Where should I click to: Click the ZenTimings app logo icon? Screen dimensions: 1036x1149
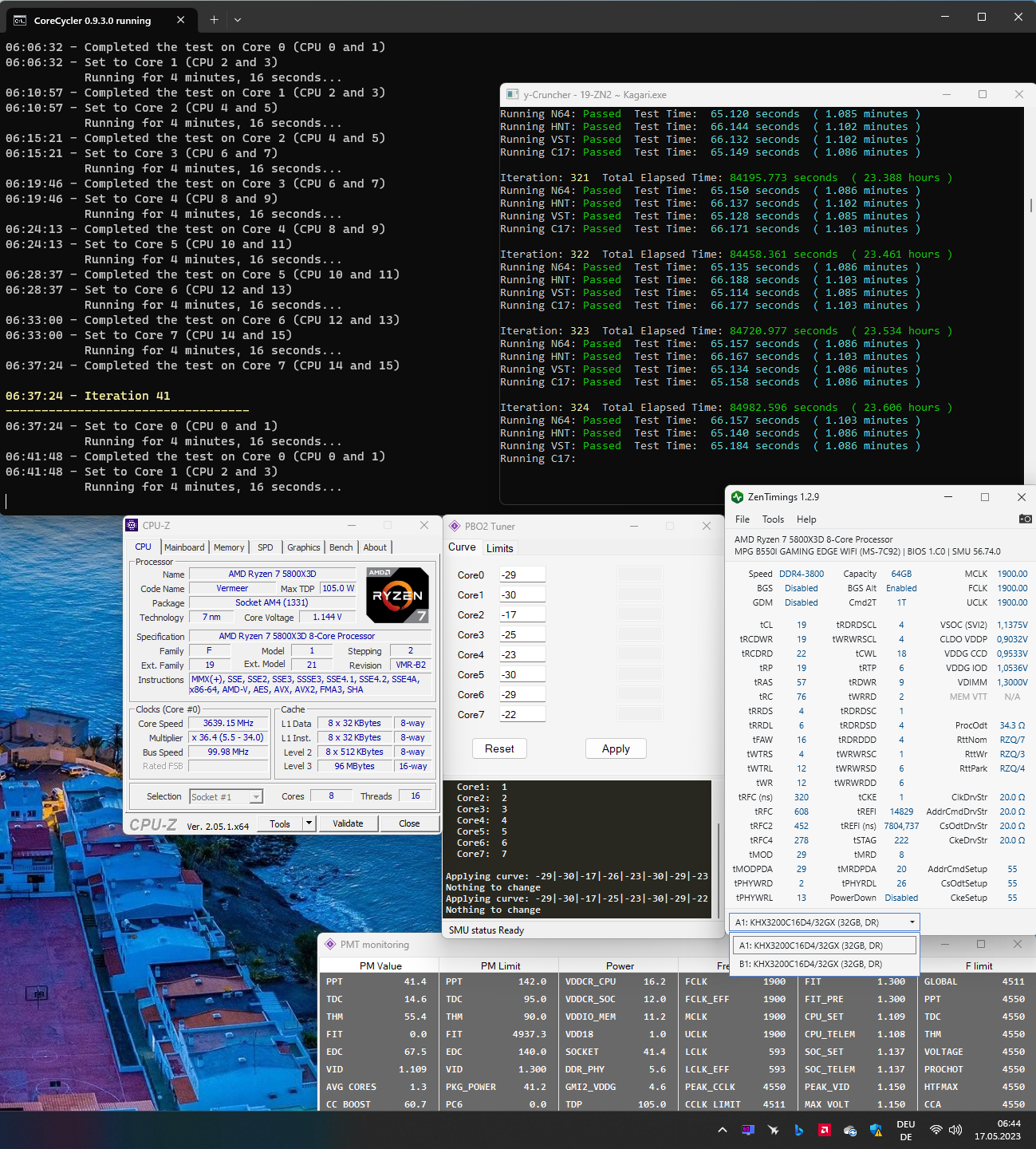point(737,497)
